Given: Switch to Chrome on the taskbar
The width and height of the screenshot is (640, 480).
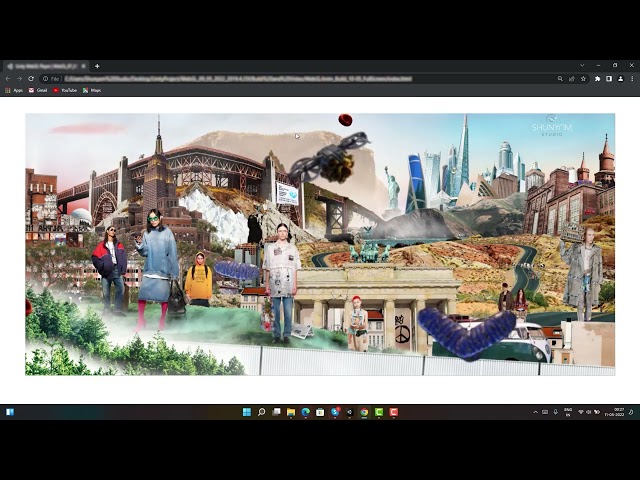Looking at the screenshot, I should 364,412.
